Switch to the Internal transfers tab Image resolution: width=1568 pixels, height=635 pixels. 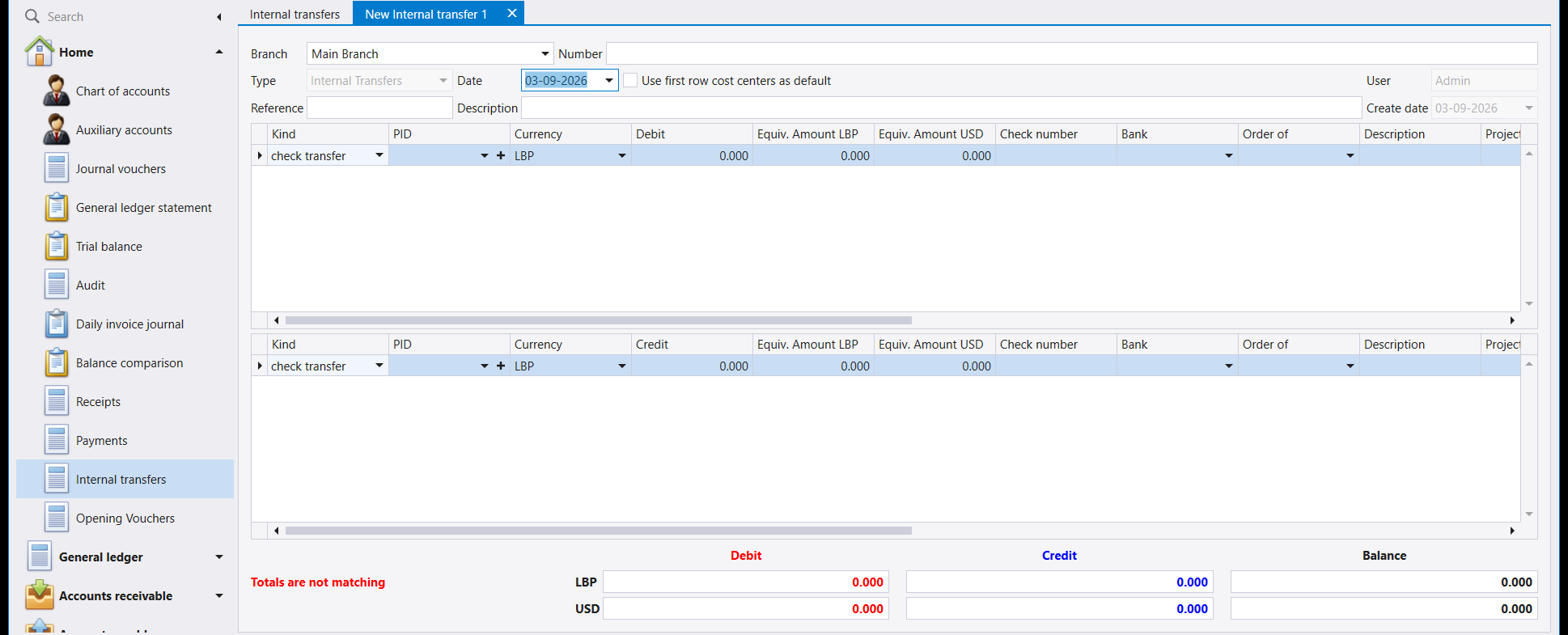pos(295,14)
